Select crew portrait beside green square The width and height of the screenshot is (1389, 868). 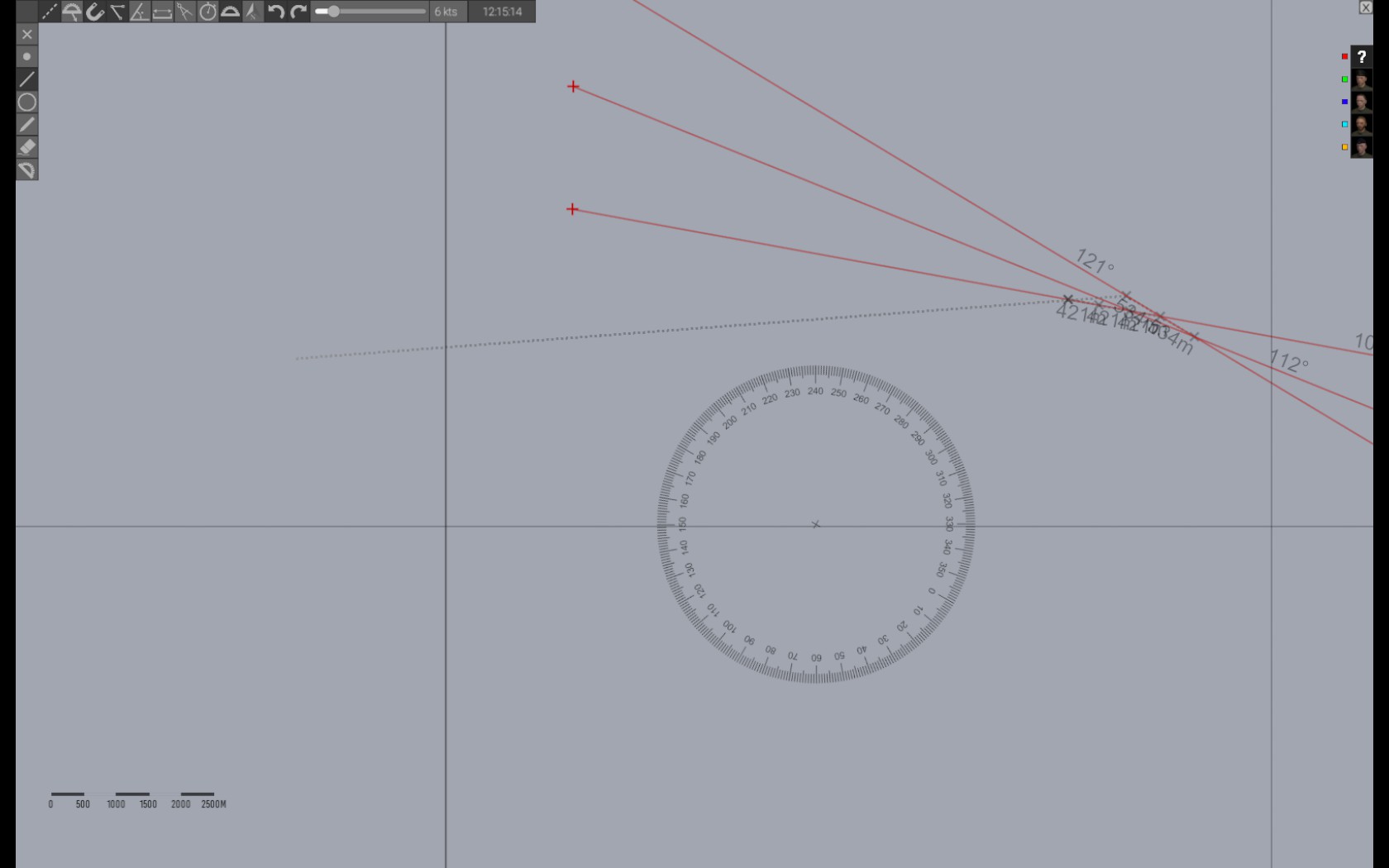[x=1362, y=80]
